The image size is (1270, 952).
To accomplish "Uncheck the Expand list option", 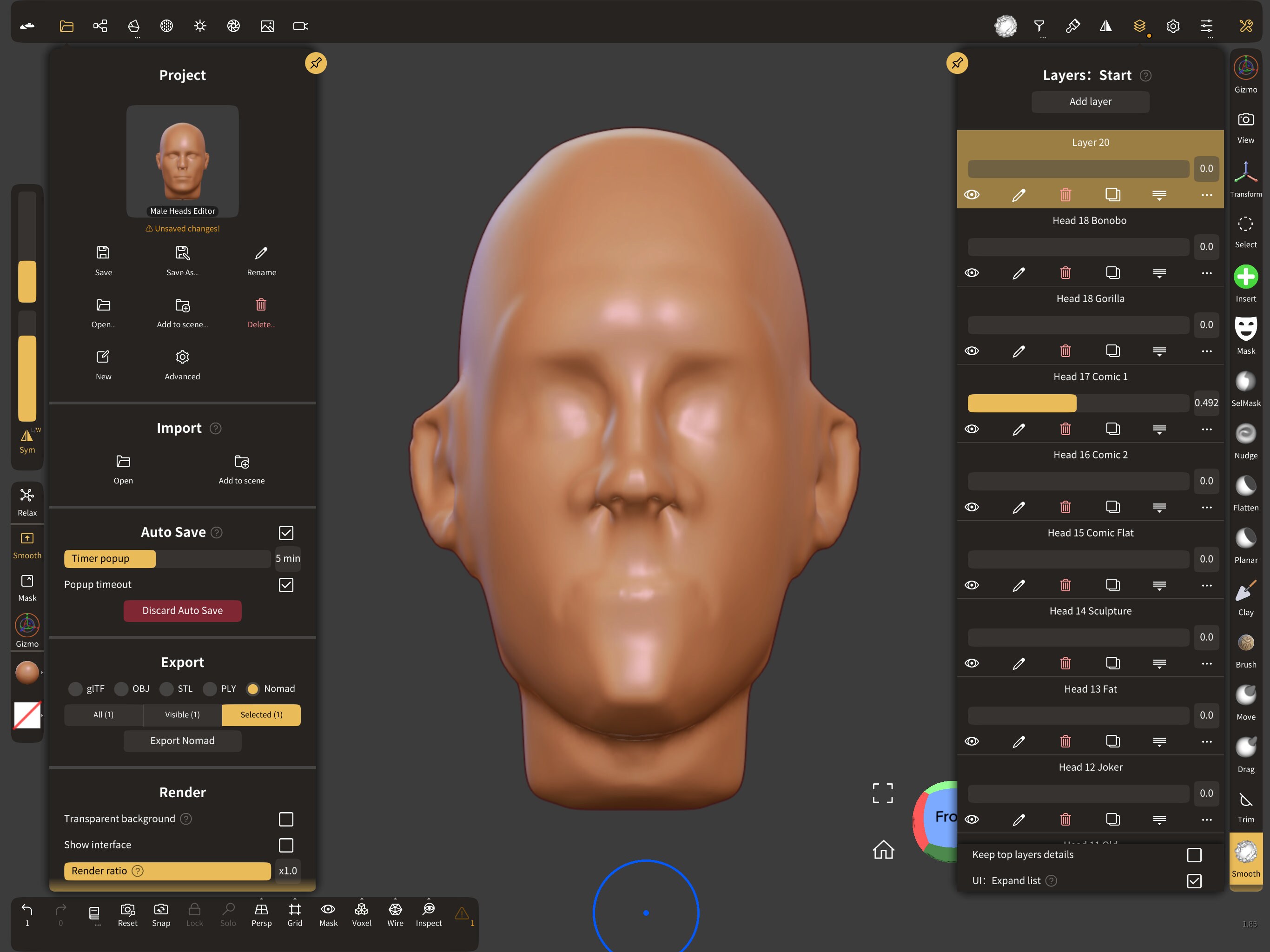I will [x=1195, y=881].
